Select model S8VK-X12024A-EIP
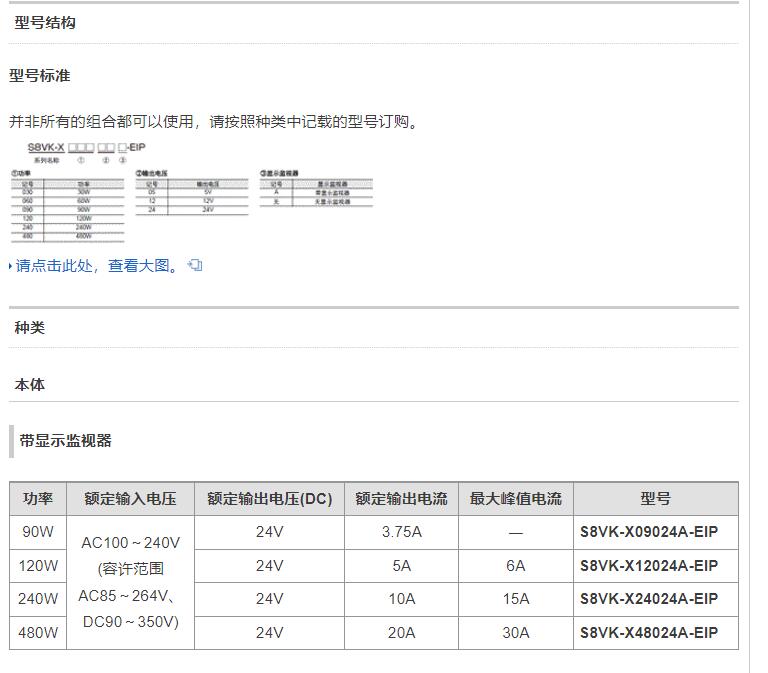The width and height of the screenshot is (768, 673). pyautogui.click(x=649, y=566)
